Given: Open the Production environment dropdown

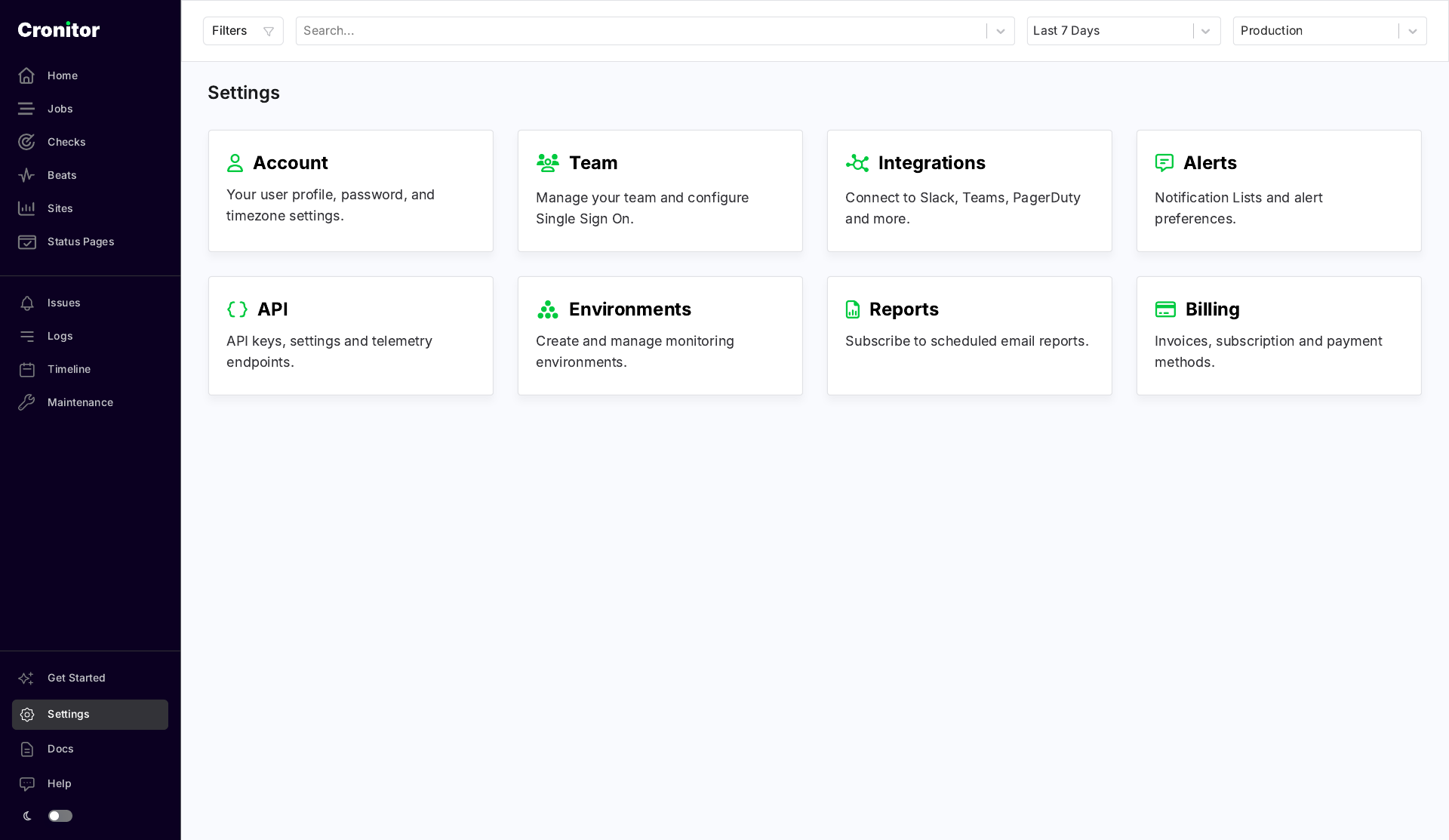Looking at the screenshot, I should click(1330, 31).
